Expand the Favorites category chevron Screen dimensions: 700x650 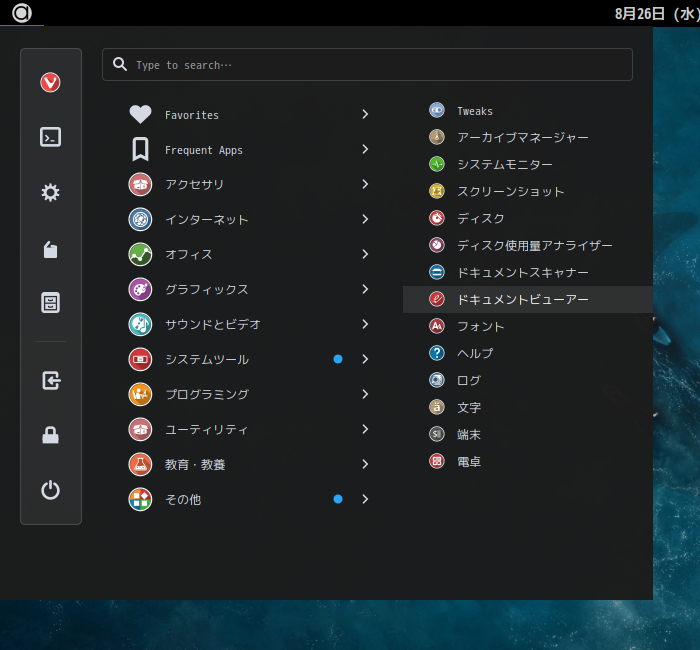365,114
